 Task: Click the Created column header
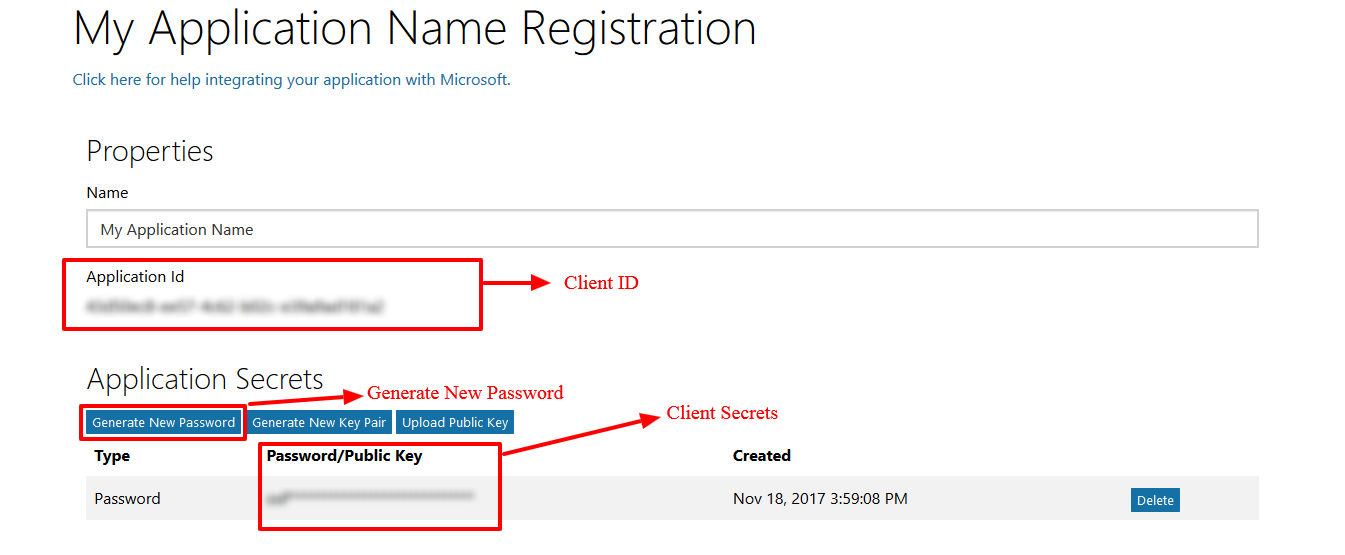[762, 456]
